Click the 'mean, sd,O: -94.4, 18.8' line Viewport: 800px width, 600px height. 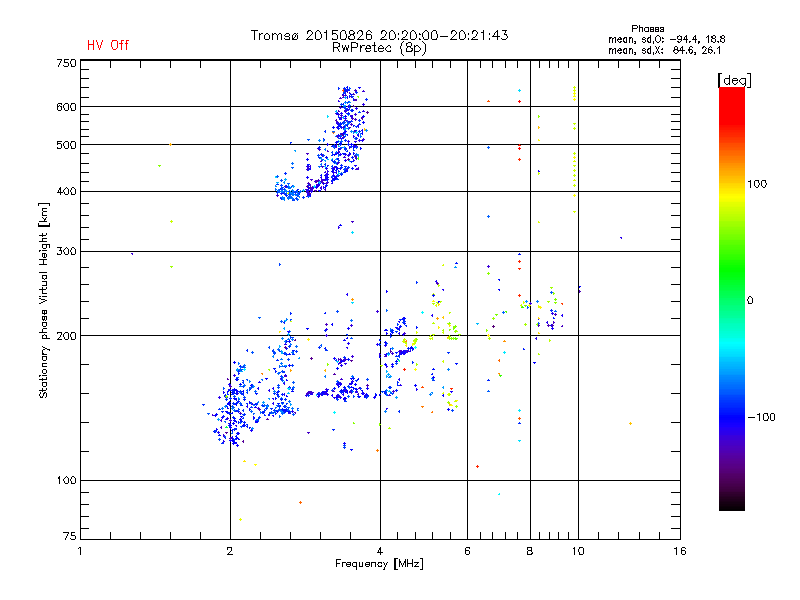pyautogui.click(x=666, y=39)
